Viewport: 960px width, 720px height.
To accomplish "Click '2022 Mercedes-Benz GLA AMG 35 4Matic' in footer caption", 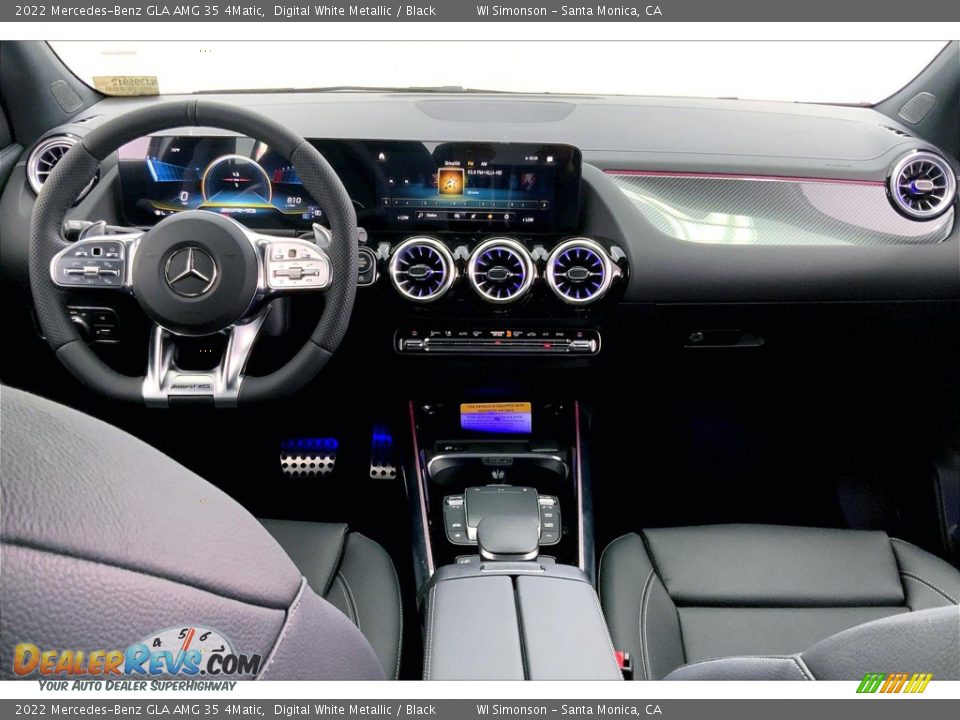I will point(140,710).
